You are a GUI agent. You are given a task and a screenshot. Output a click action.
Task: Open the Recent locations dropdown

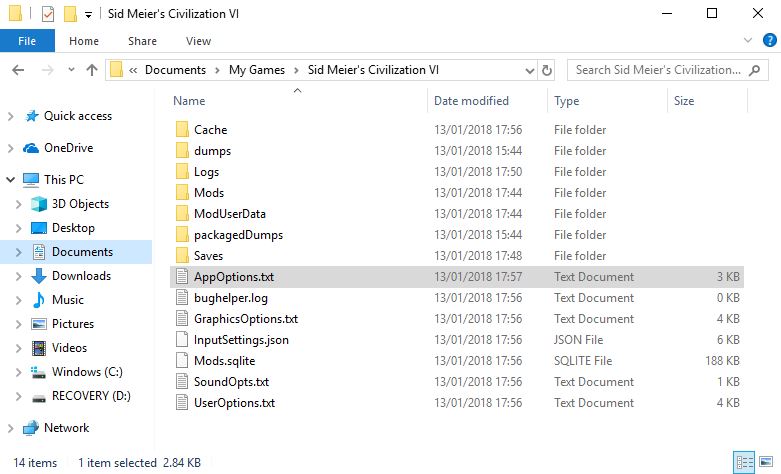pyautogui.click(x=71, y=70)
